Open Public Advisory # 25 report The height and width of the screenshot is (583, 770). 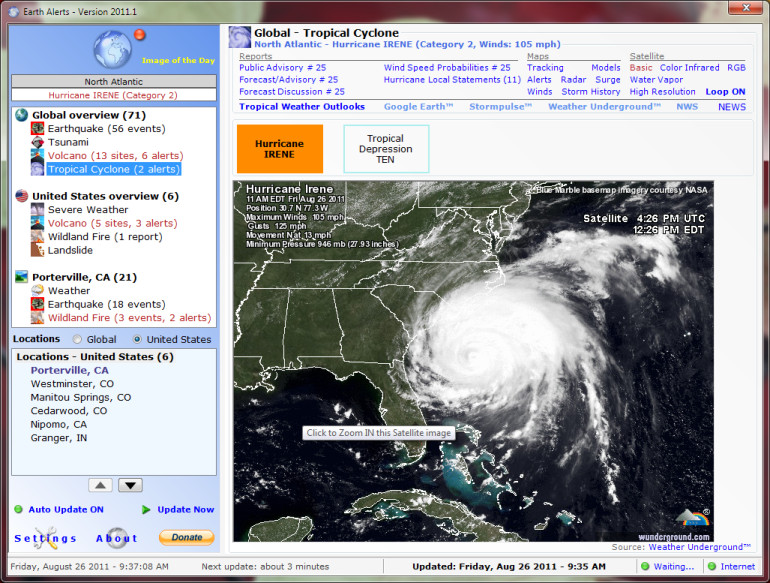[x=283, y=68]
